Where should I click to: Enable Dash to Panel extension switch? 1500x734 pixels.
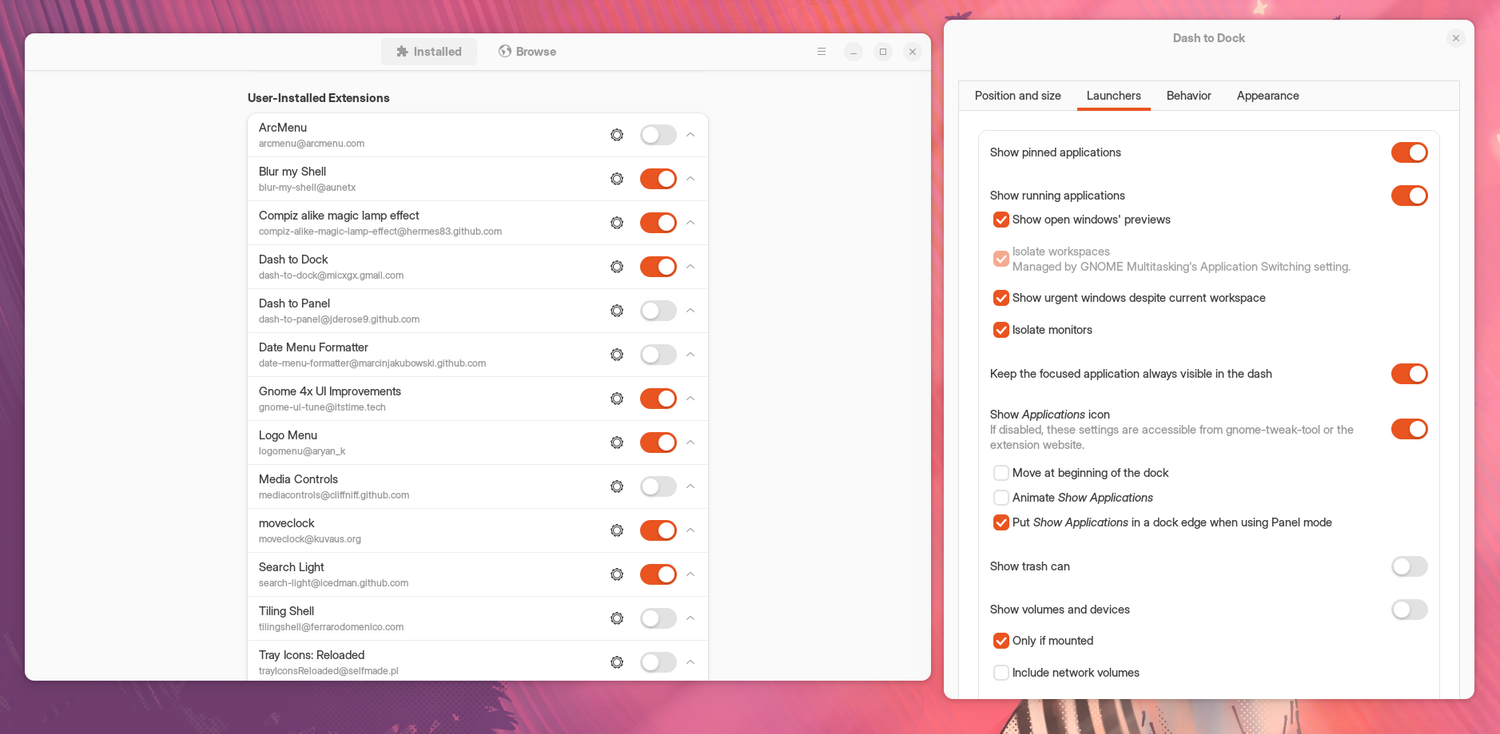point(658,311)
